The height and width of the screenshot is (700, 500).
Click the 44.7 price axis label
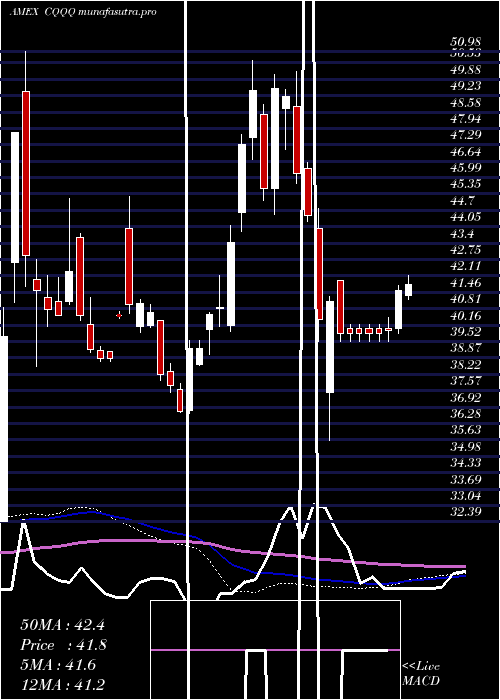462,201
